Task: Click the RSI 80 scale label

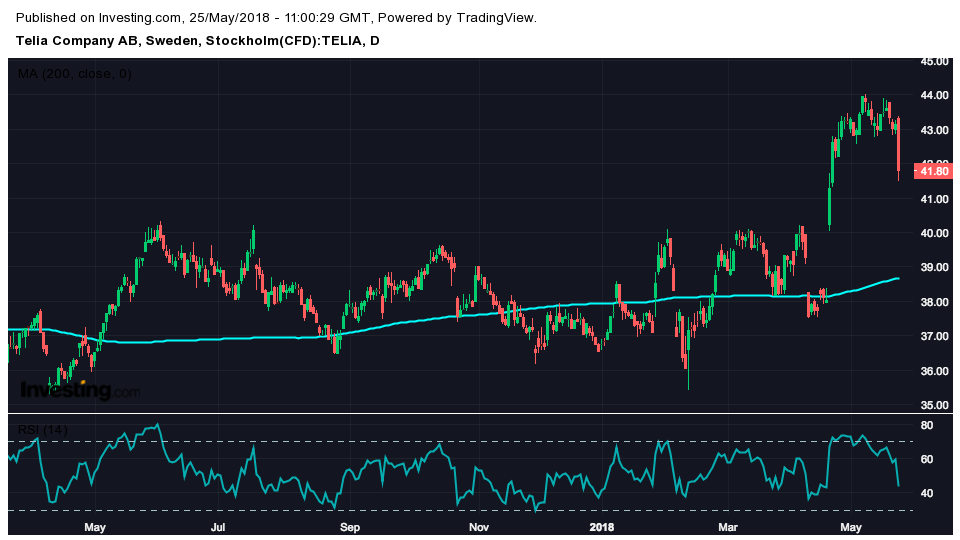Action: (927, 426)
